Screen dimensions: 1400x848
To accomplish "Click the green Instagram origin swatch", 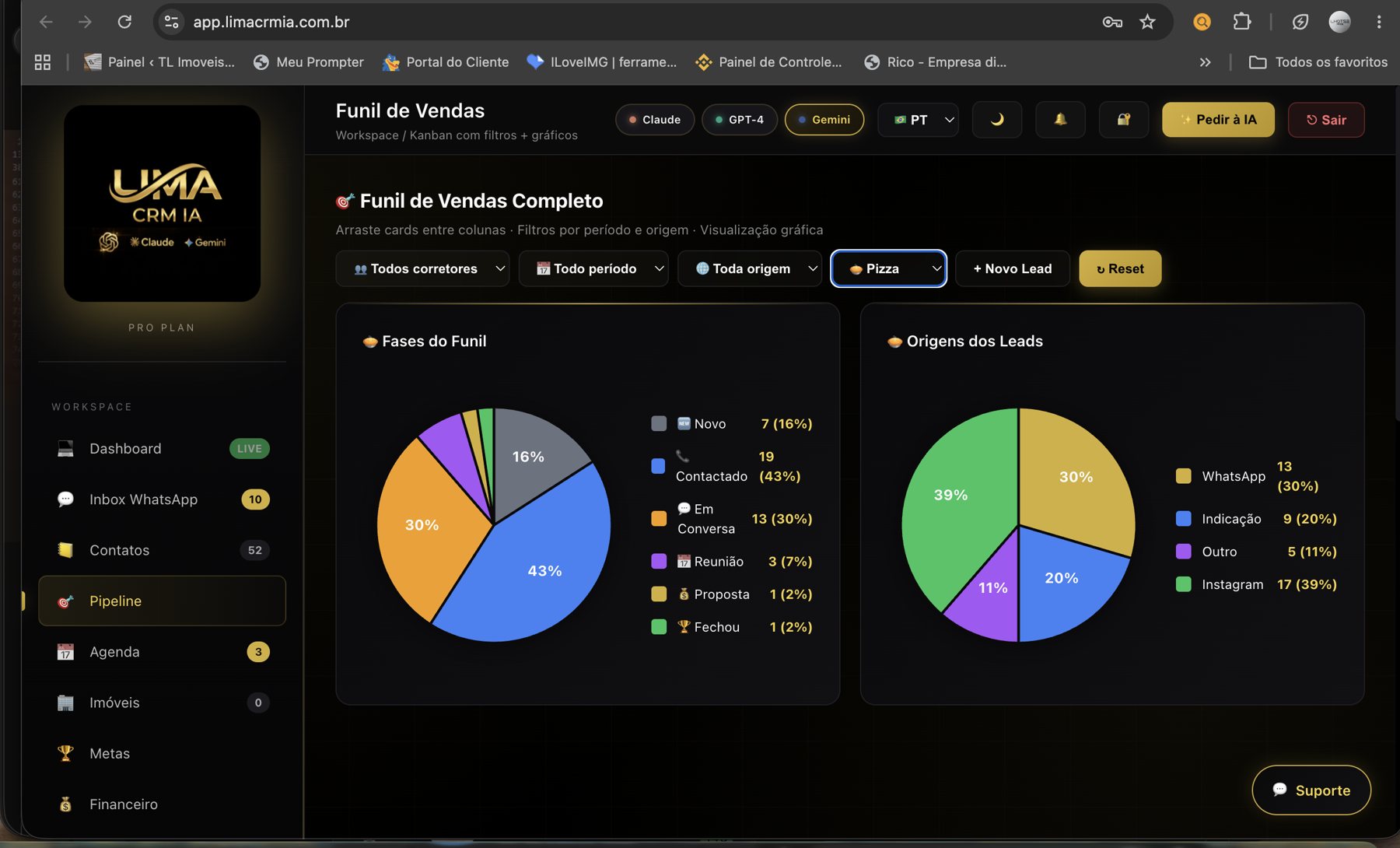I will [x=1184, y=583].
